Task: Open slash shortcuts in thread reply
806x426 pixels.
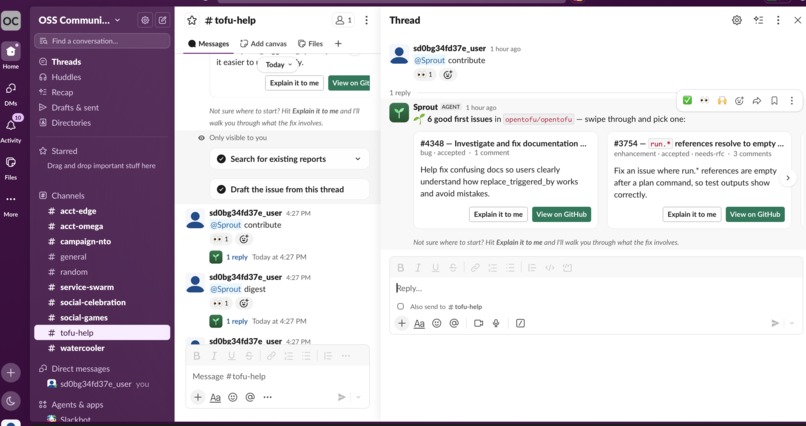Action: click(520, 323)
